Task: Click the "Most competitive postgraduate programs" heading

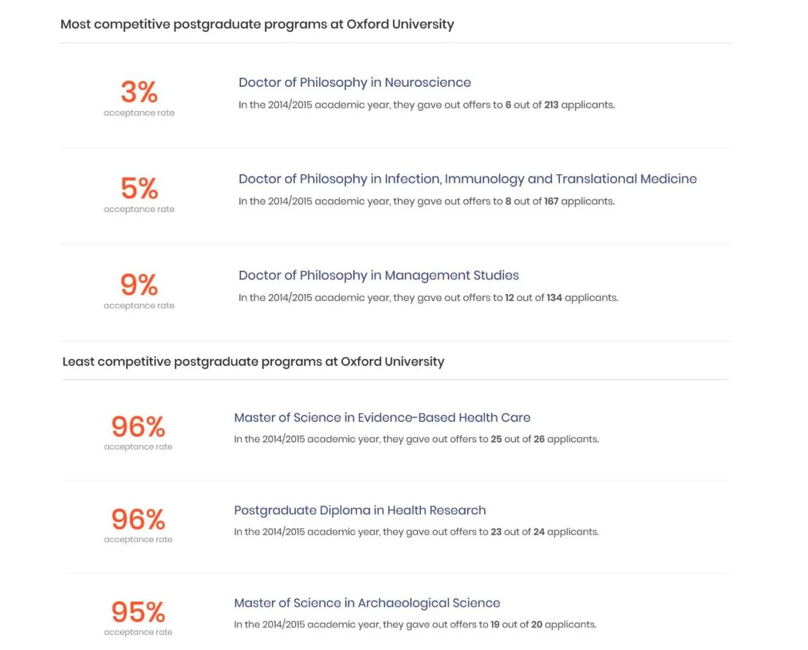Action: 257,24
